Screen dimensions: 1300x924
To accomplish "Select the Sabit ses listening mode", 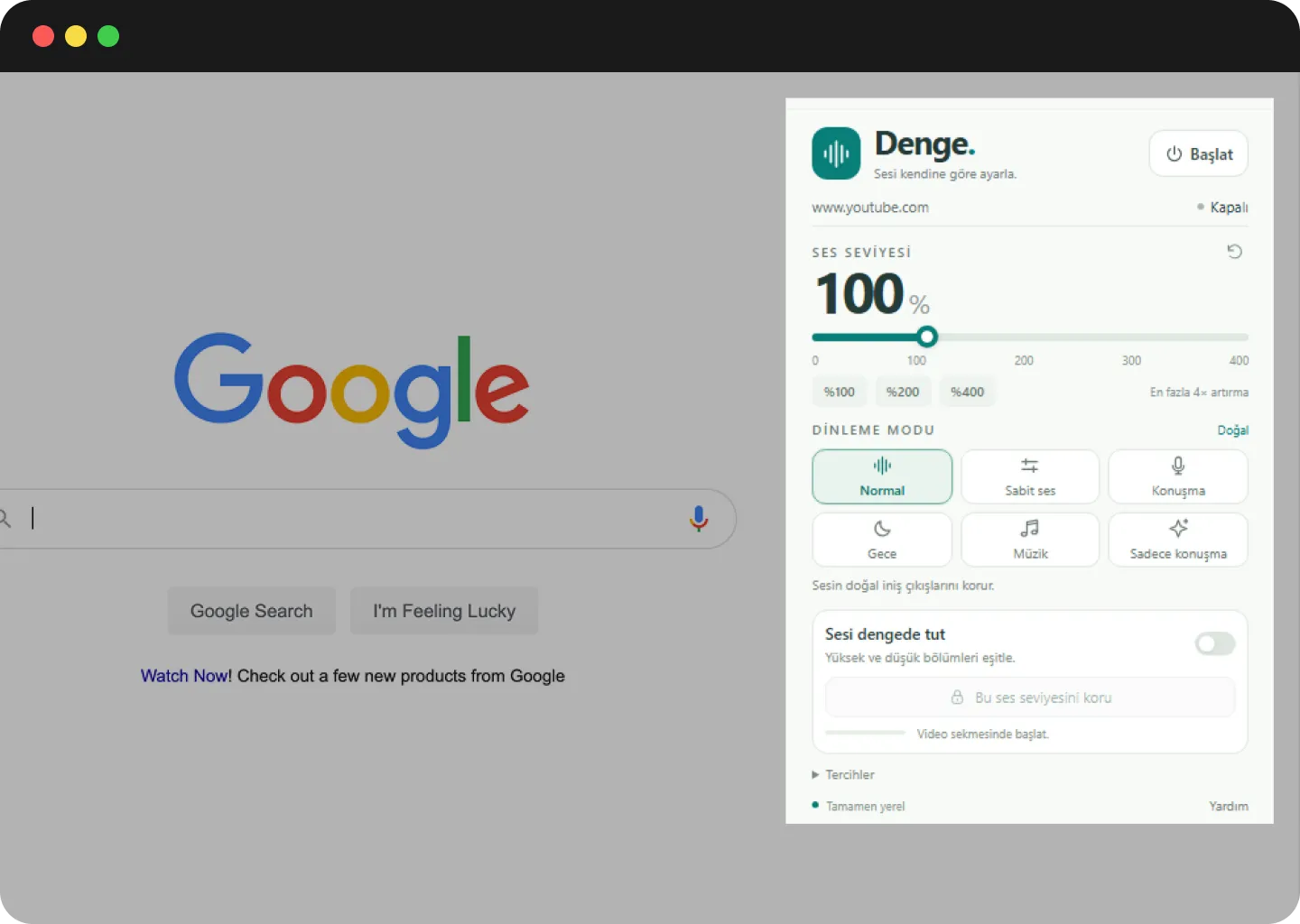I will [x=1030, y=476].
